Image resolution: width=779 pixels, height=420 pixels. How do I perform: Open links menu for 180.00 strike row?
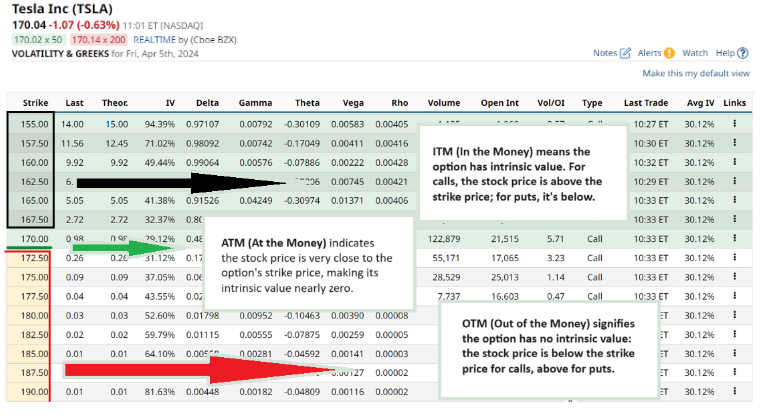pos(735,315)
